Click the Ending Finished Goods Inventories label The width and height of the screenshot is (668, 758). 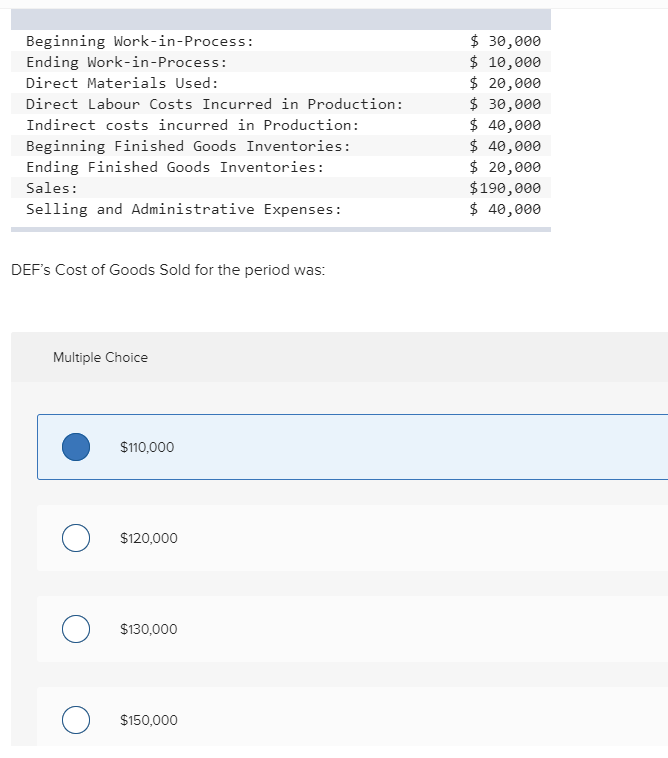(x=175, y=167)
